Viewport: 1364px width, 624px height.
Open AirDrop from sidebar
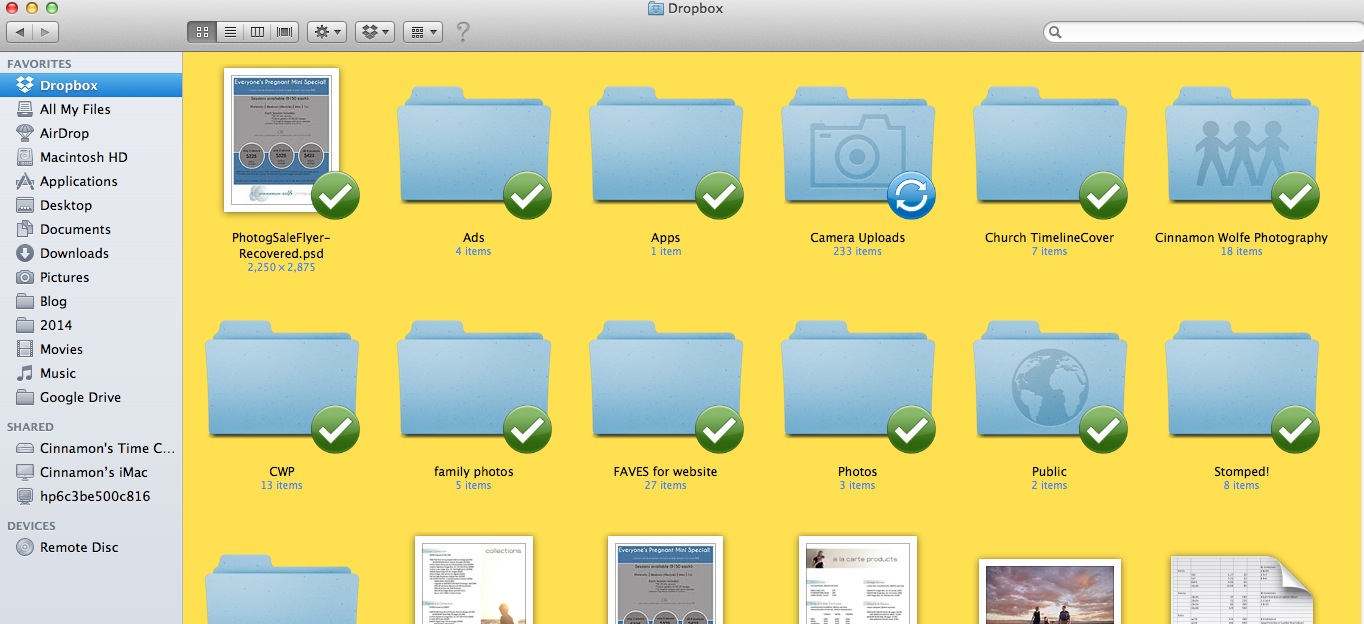pyautogui.click(x=91, y=133)
